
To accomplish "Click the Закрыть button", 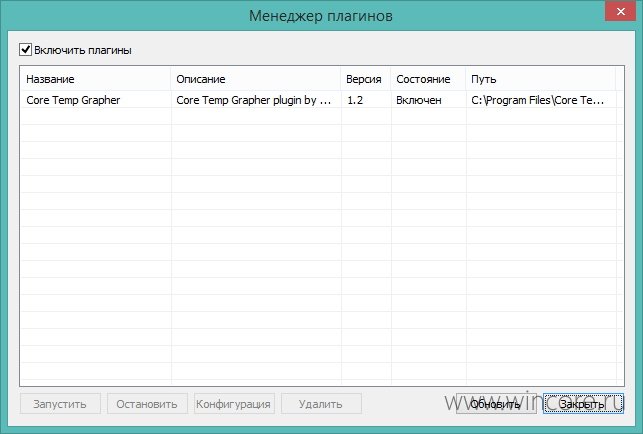I will pos(583,404).
